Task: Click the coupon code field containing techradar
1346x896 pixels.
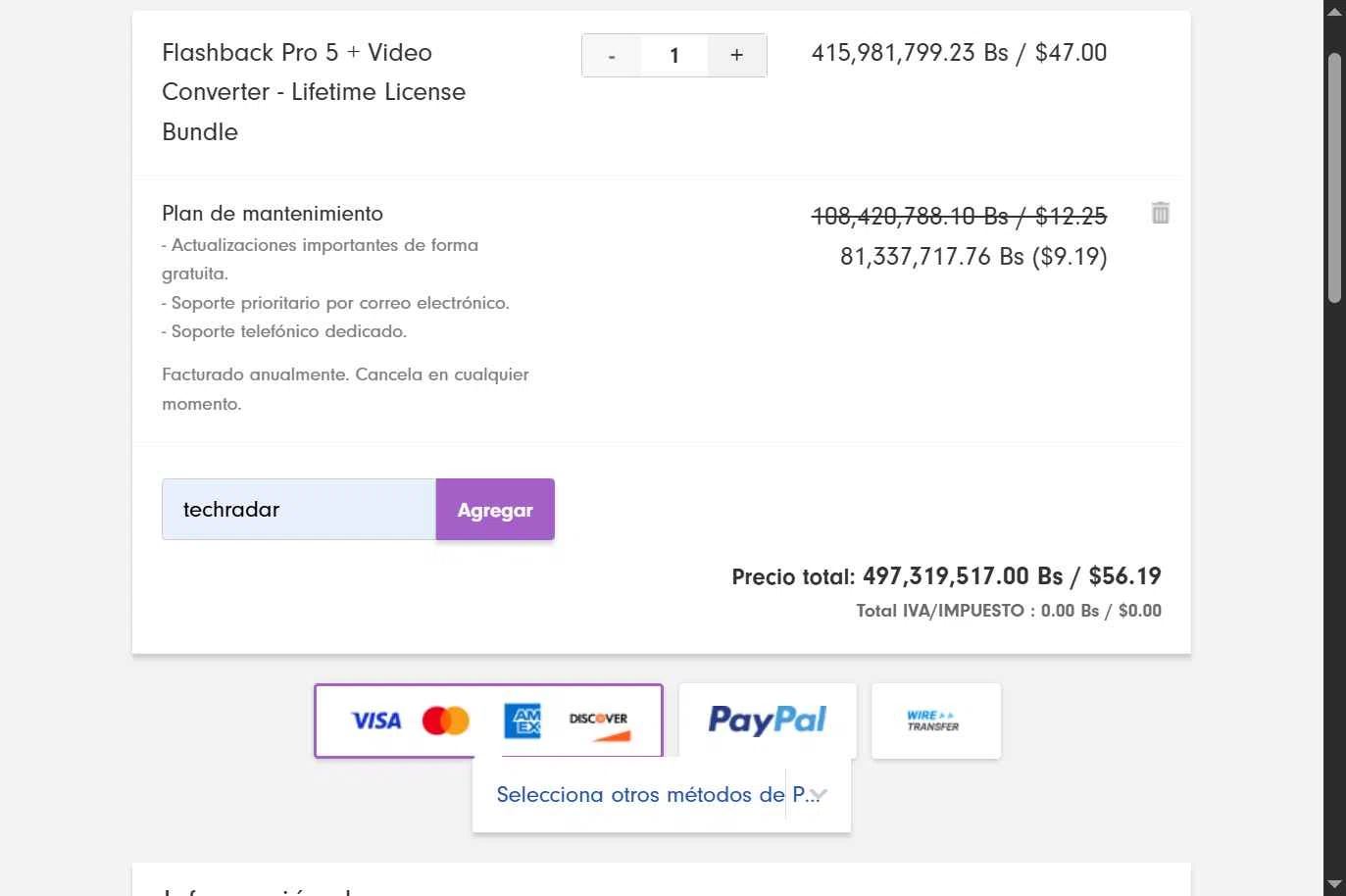Action: pyautogui.click(x=299, y=509)
